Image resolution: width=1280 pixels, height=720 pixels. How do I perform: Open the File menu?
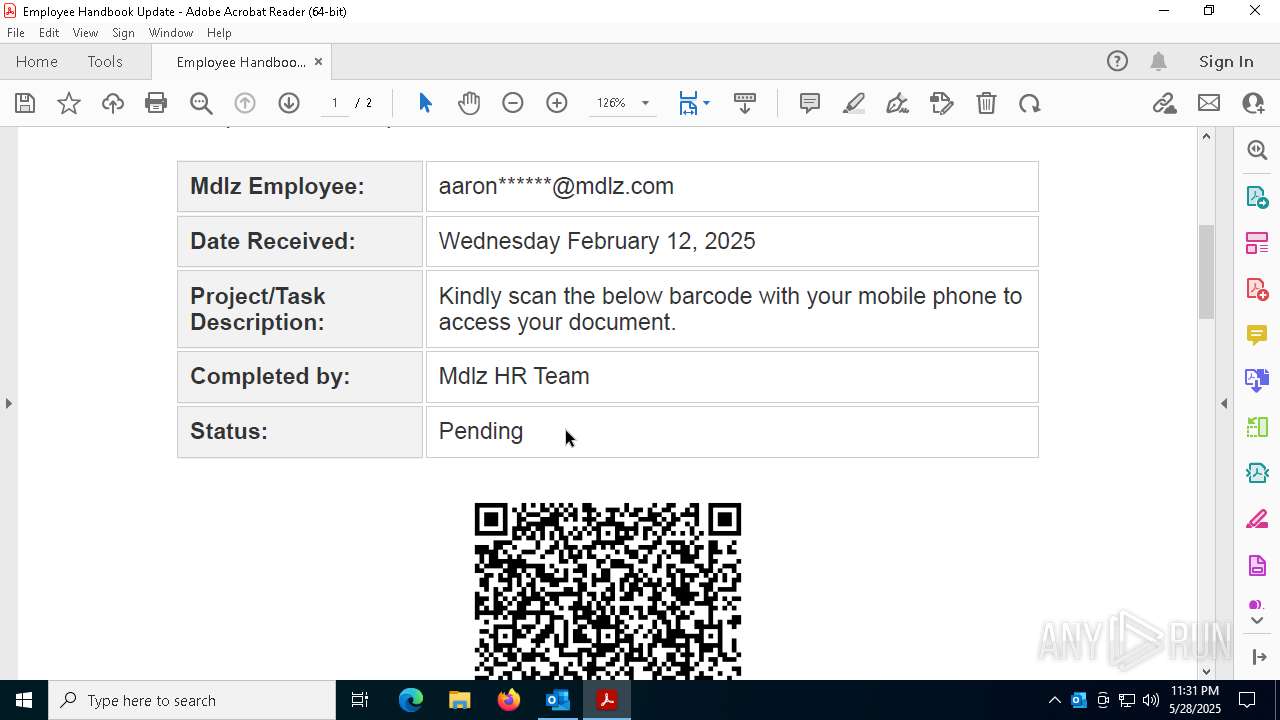coord(16,33)
